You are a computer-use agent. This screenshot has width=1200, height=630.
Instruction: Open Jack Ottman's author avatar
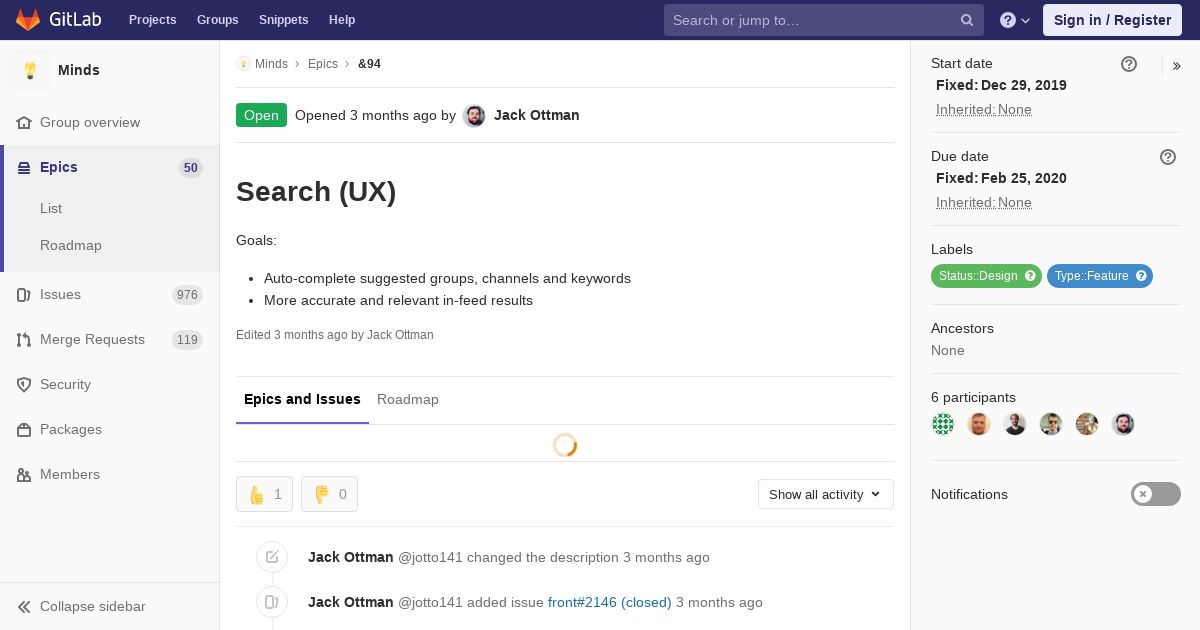tap(475, 115)
